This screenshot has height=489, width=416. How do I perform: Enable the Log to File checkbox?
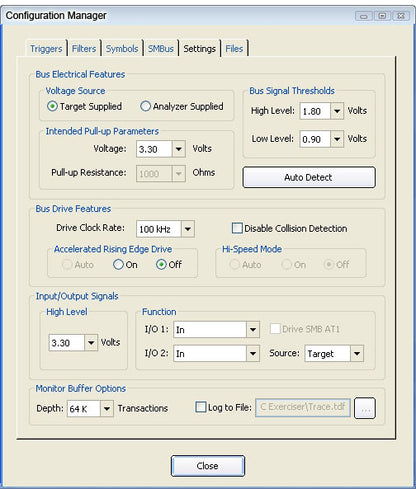pos(201,407)
